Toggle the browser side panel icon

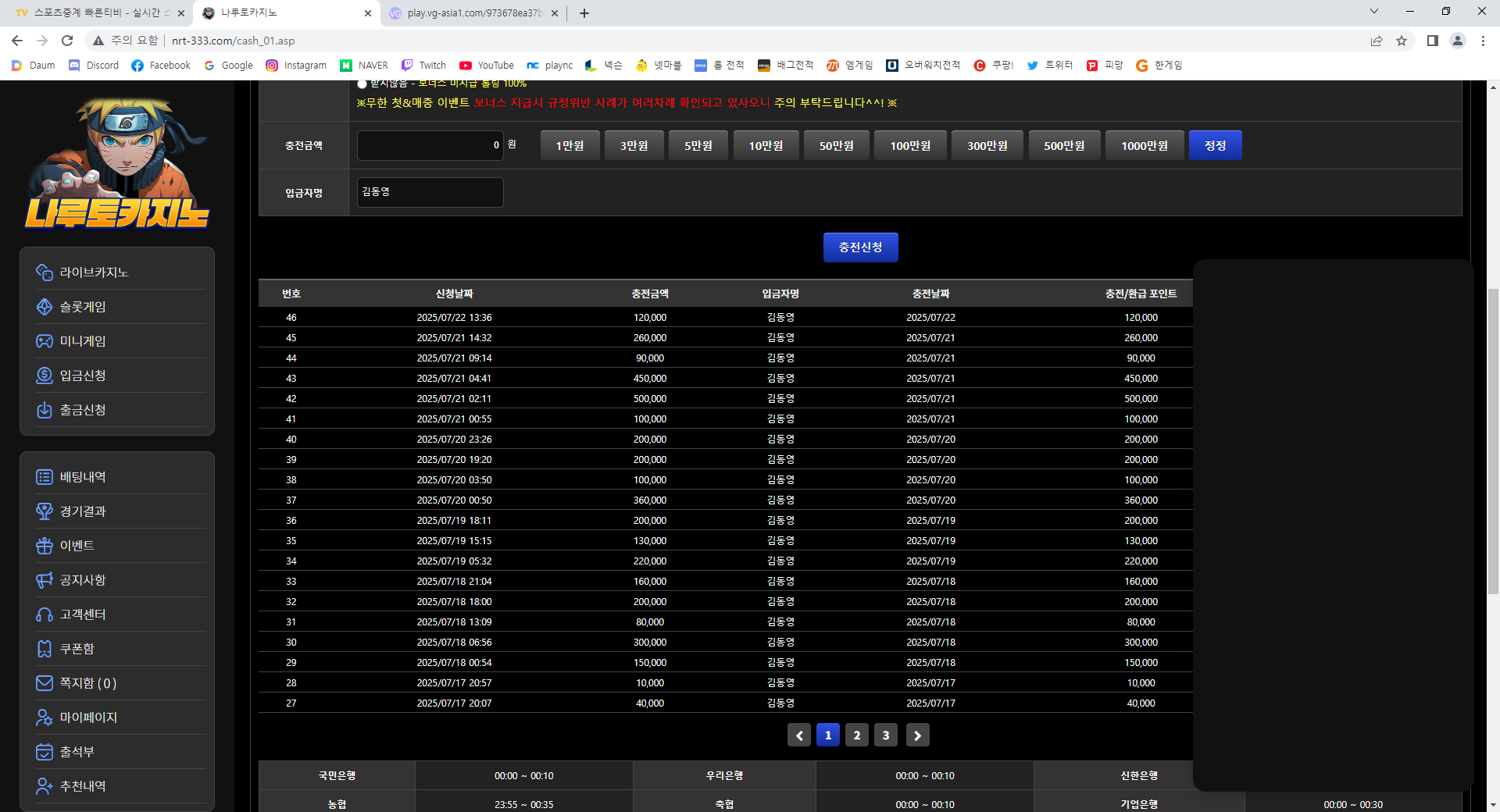[1433, 41]
